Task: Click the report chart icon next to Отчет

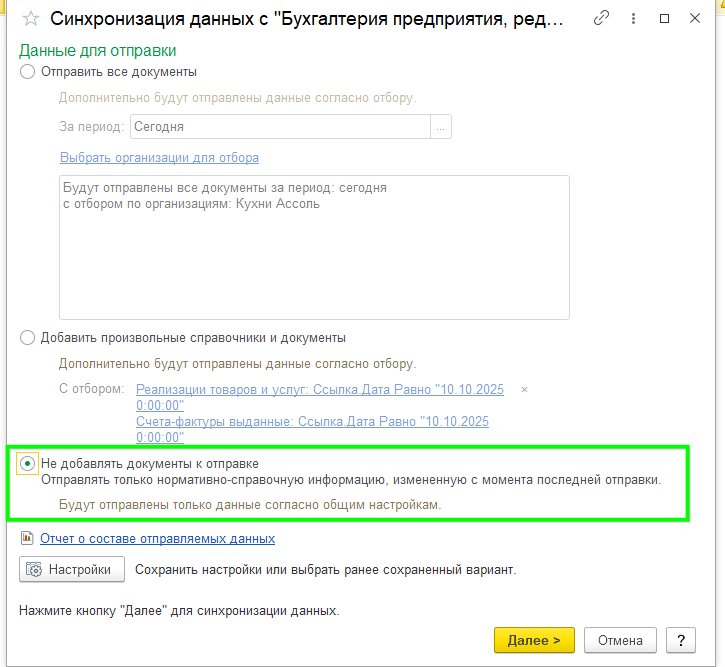Action: 27,538
